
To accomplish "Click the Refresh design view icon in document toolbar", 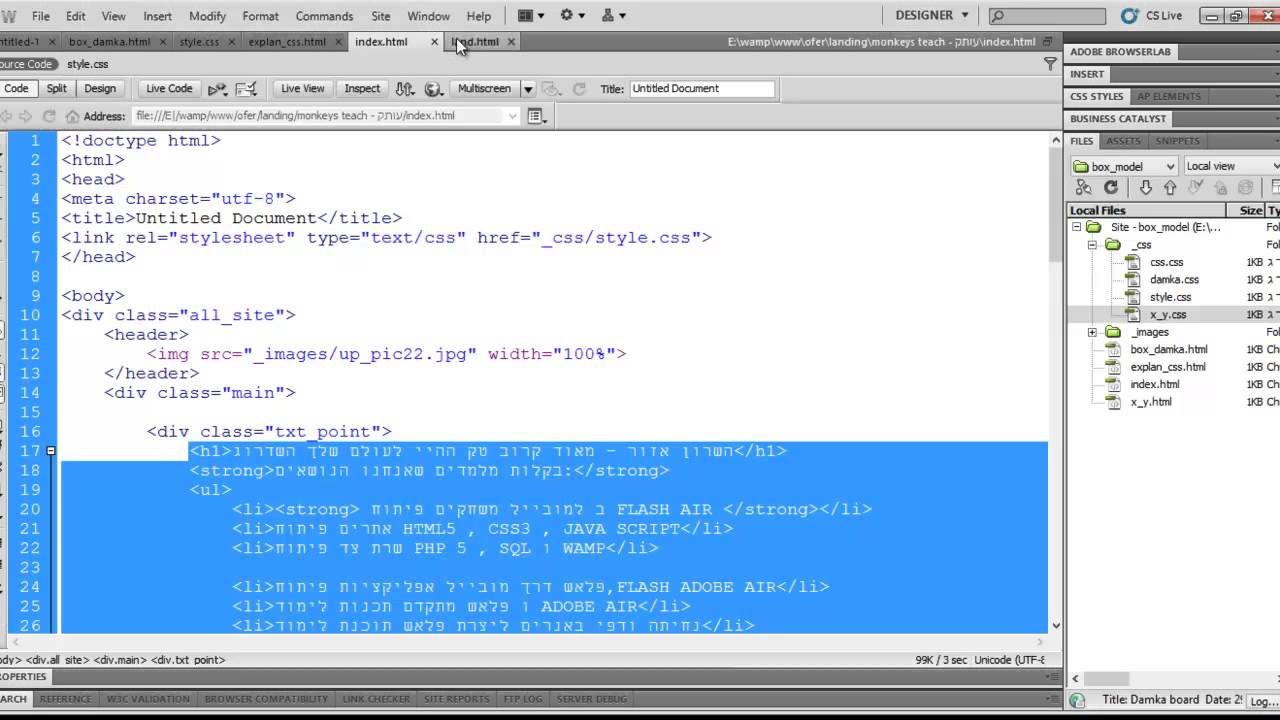I will point(578,89).
